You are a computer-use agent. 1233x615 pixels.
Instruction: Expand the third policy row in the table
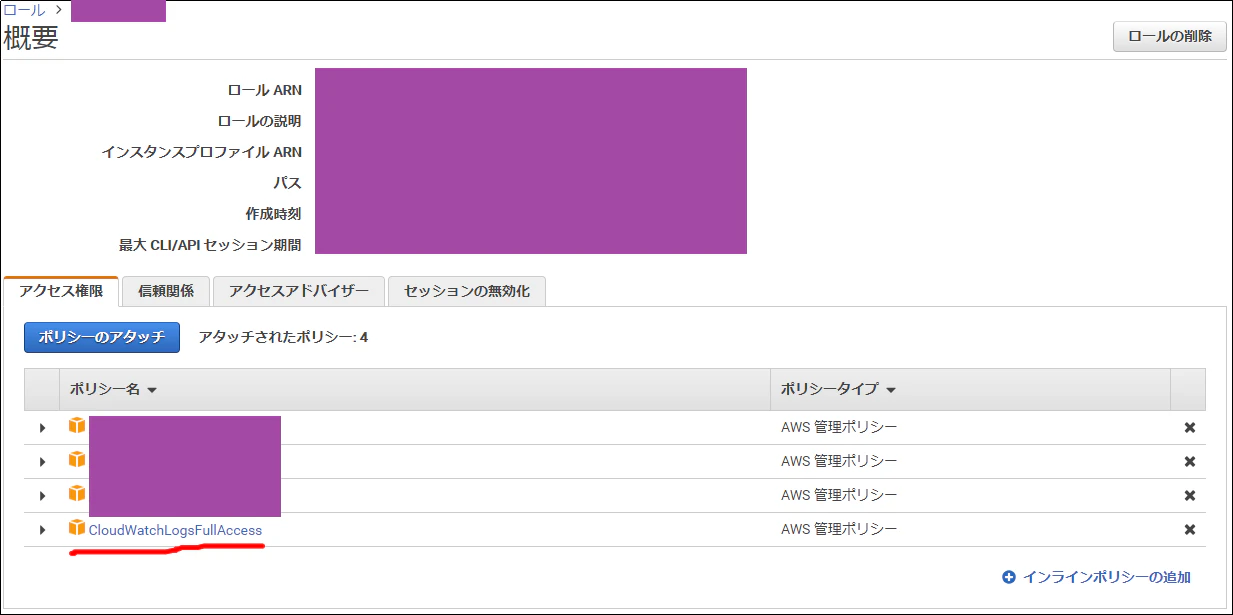tap(42, 496)
